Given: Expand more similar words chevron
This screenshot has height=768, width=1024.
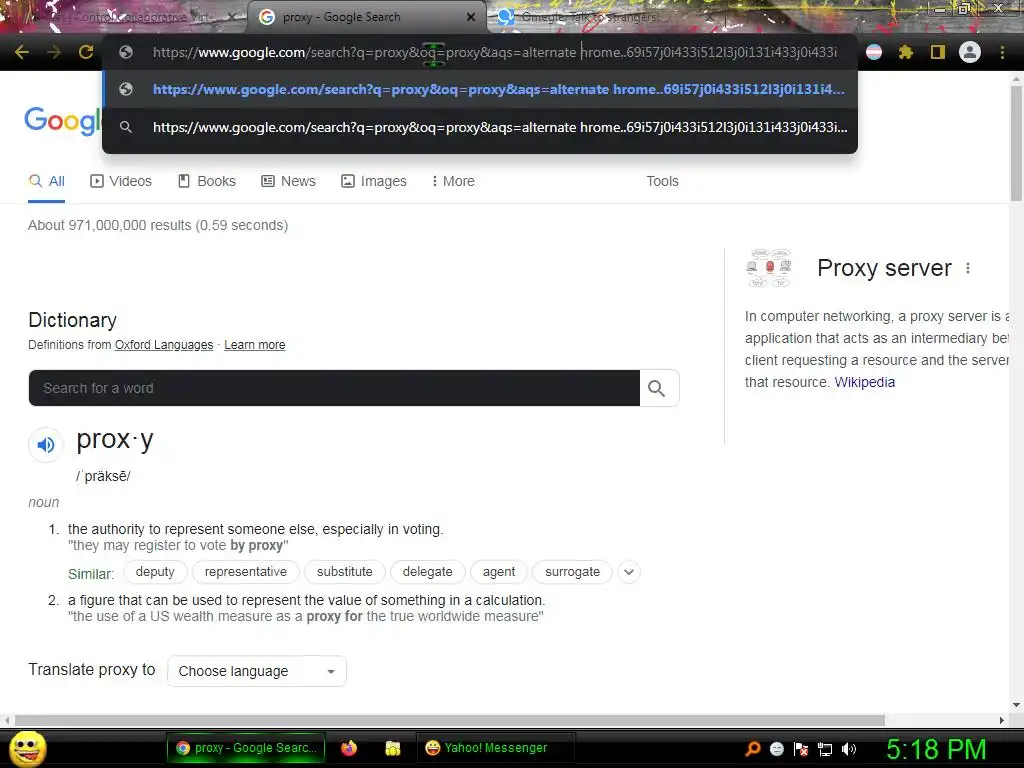Looking at the screenshot, I should click(x=628, y=572).
